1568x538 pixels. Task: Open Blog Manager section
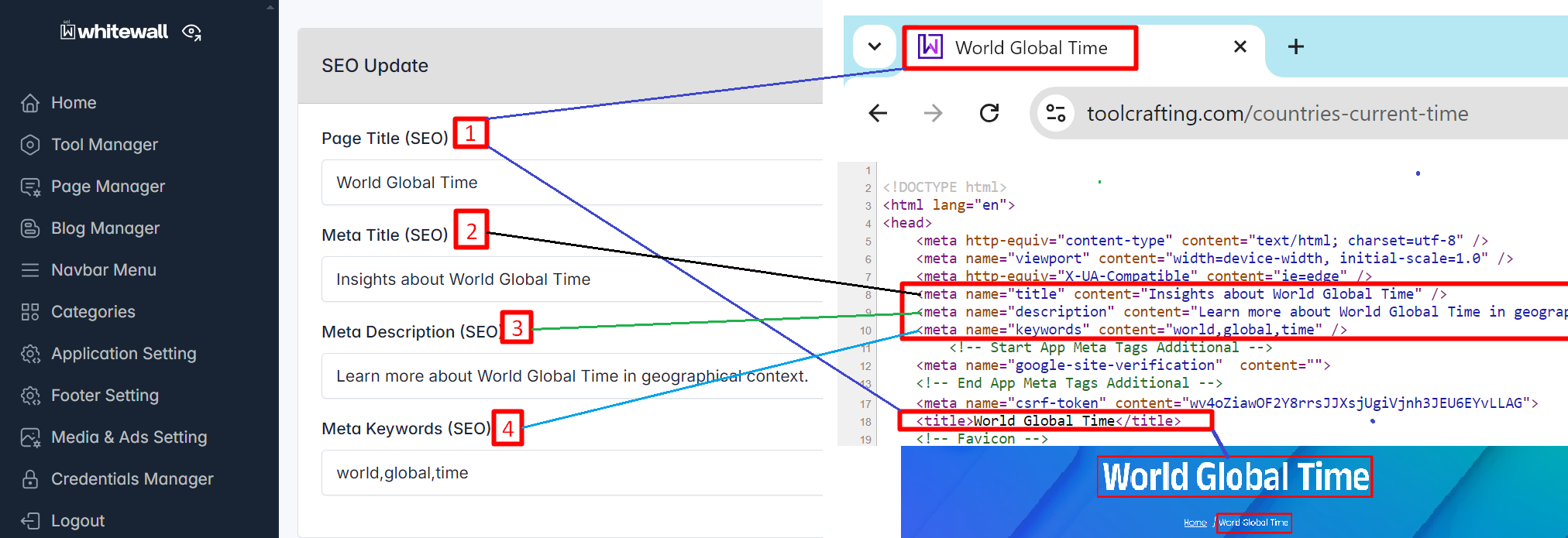pos(105,228)
